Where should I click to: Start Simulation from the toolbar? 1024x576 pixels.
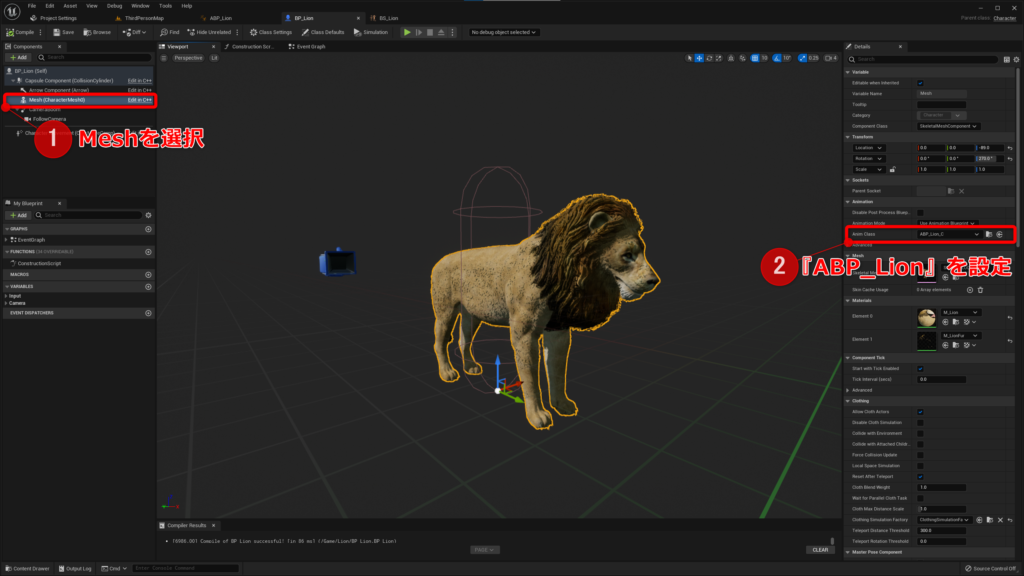pyautogui.click(x=370, y=32)
